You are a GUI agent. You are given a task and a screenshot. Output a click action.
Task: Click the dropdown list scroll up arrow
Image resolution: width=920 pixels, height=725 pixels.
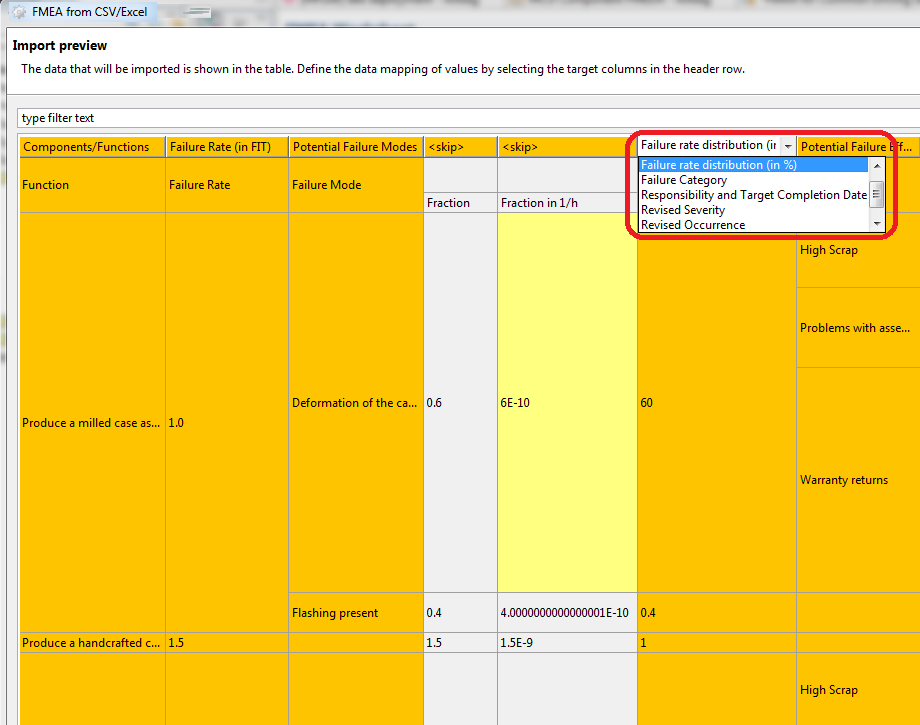[877, 165]
